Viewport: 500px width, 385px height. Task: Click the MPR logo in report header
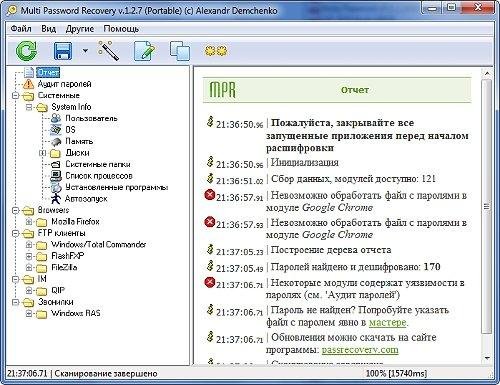tap(222, 90)
